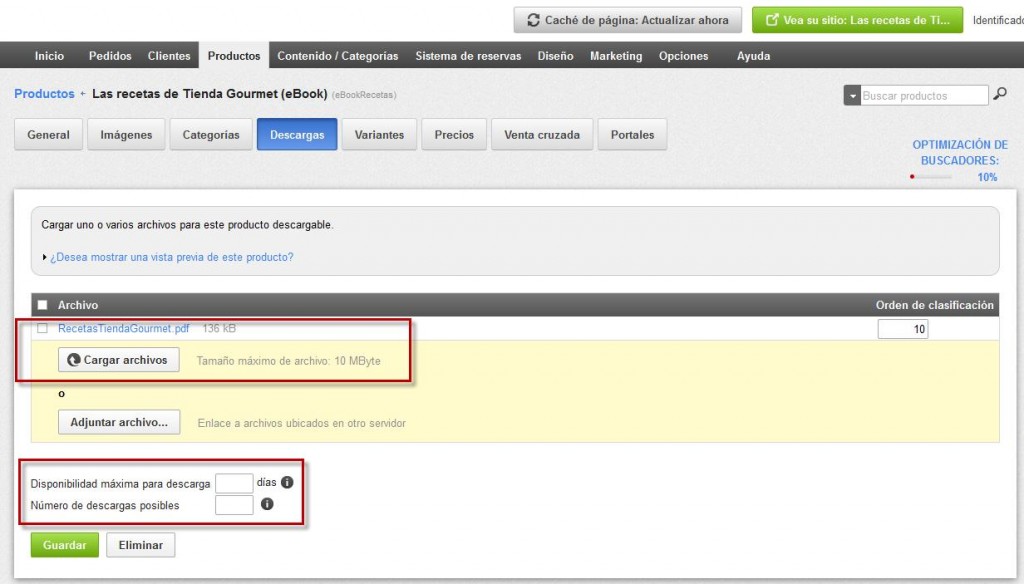The height and width of the screenshot is (584, 1024).
Task: Click the Adjuntar archivo button
Action: click(118, 423)
